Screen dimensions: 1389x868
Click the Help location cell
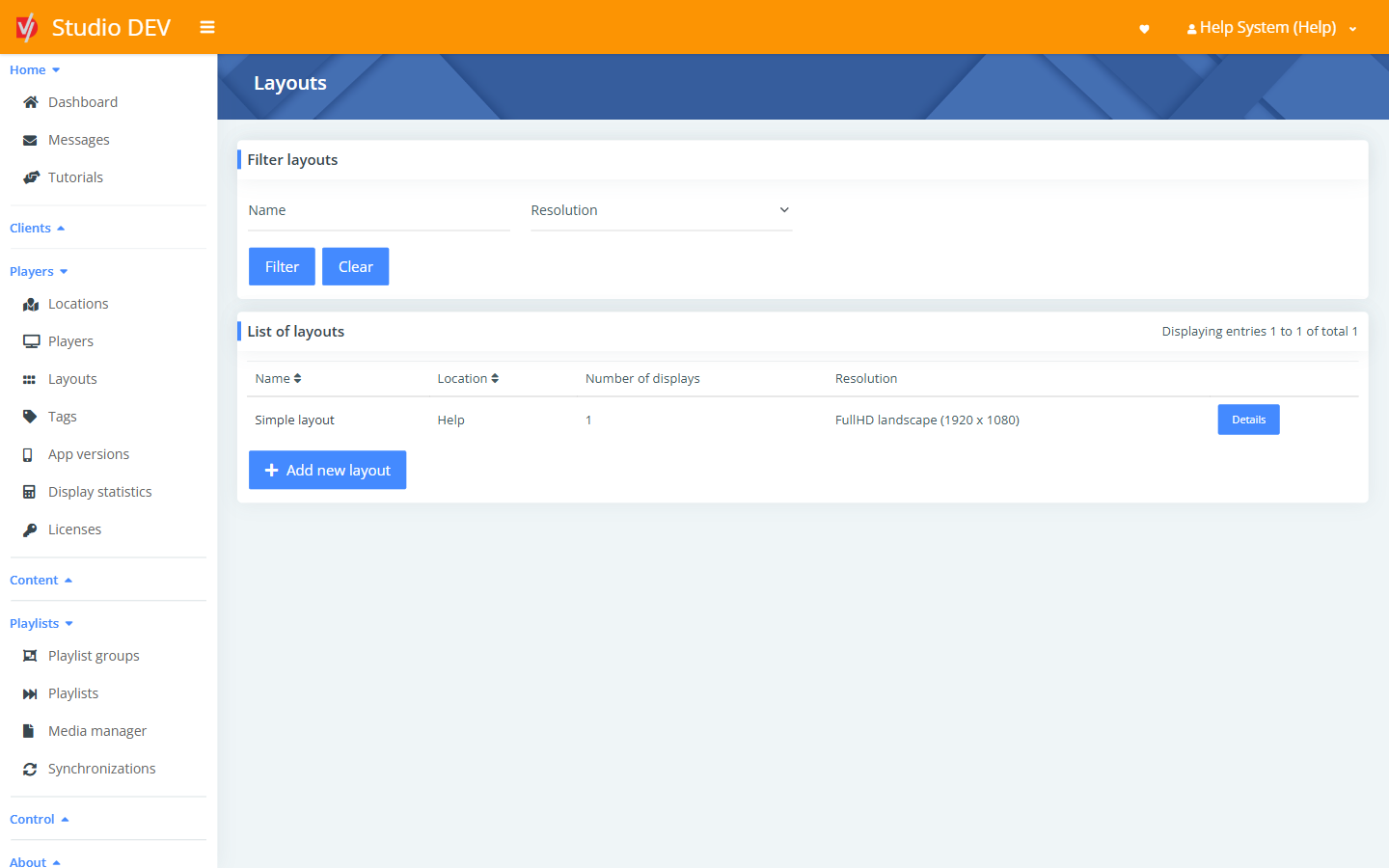click(450, 420)
